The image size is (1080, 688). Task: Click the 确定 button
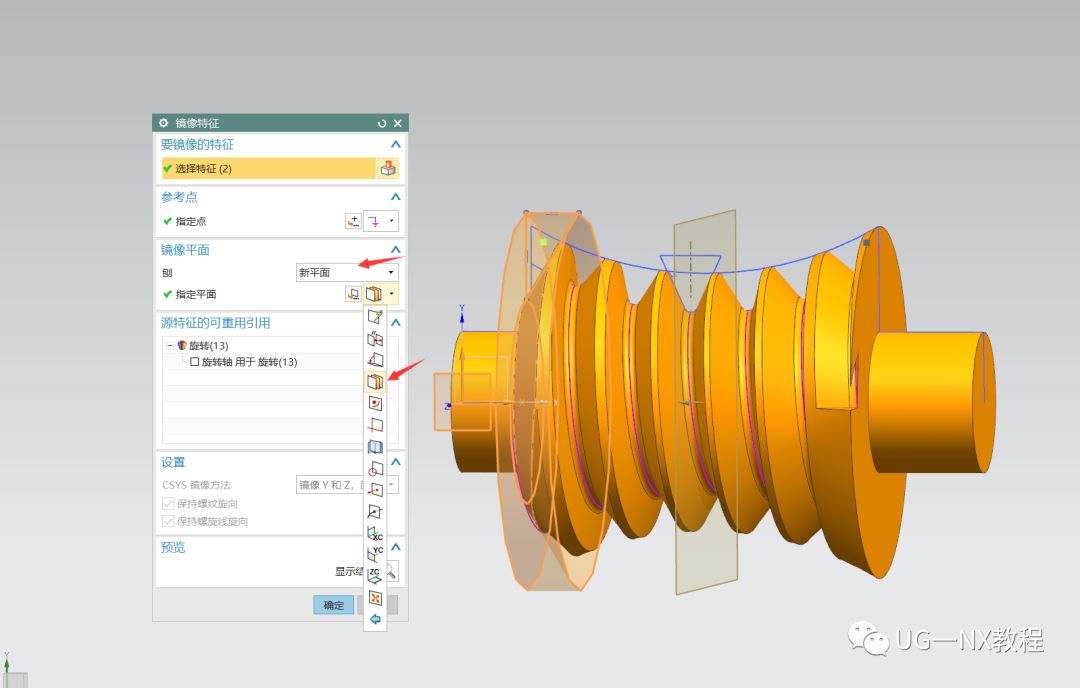coord(333,605)
